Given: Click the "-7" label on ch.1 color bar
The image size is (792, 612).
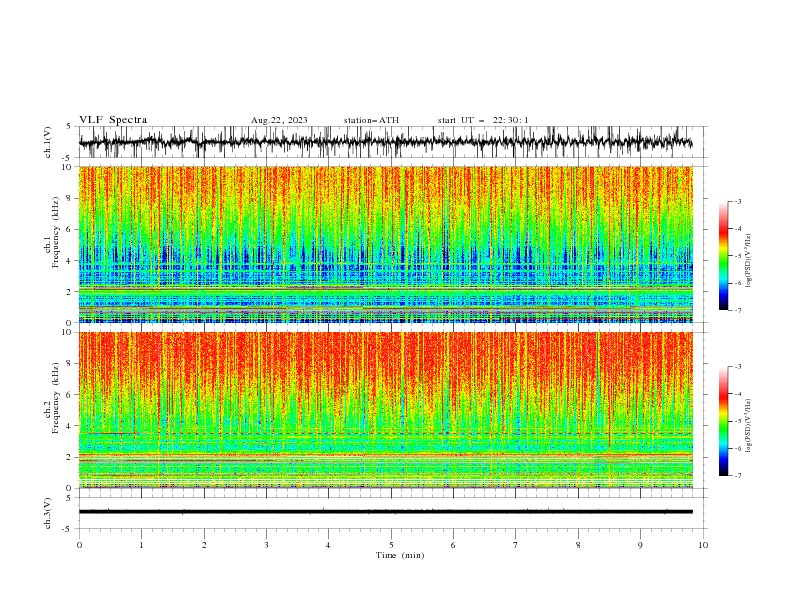Looking at the screenshot, I should pos(737,311).
